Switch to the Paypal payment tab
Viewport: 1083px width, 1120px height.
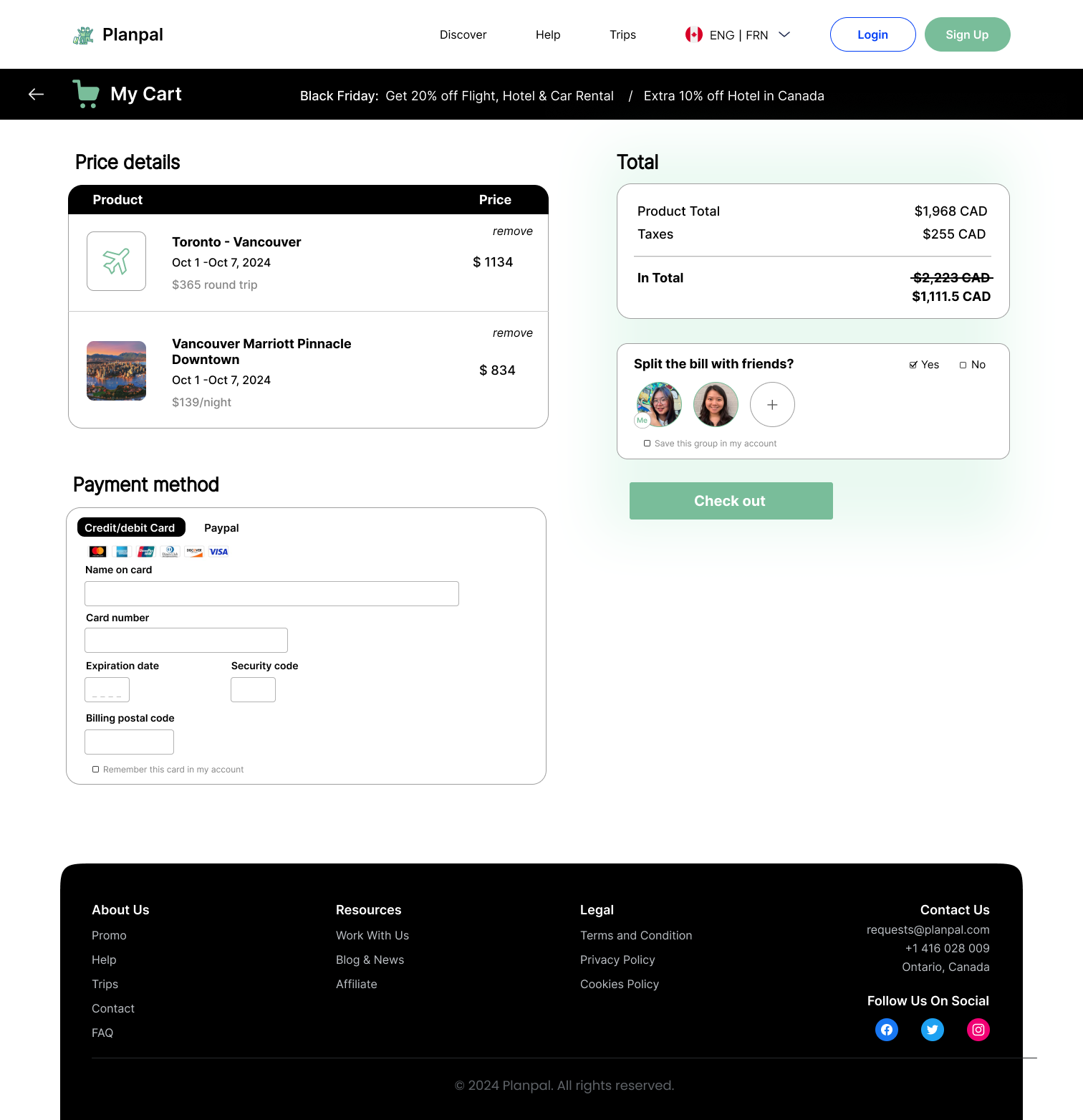point(221,528)
